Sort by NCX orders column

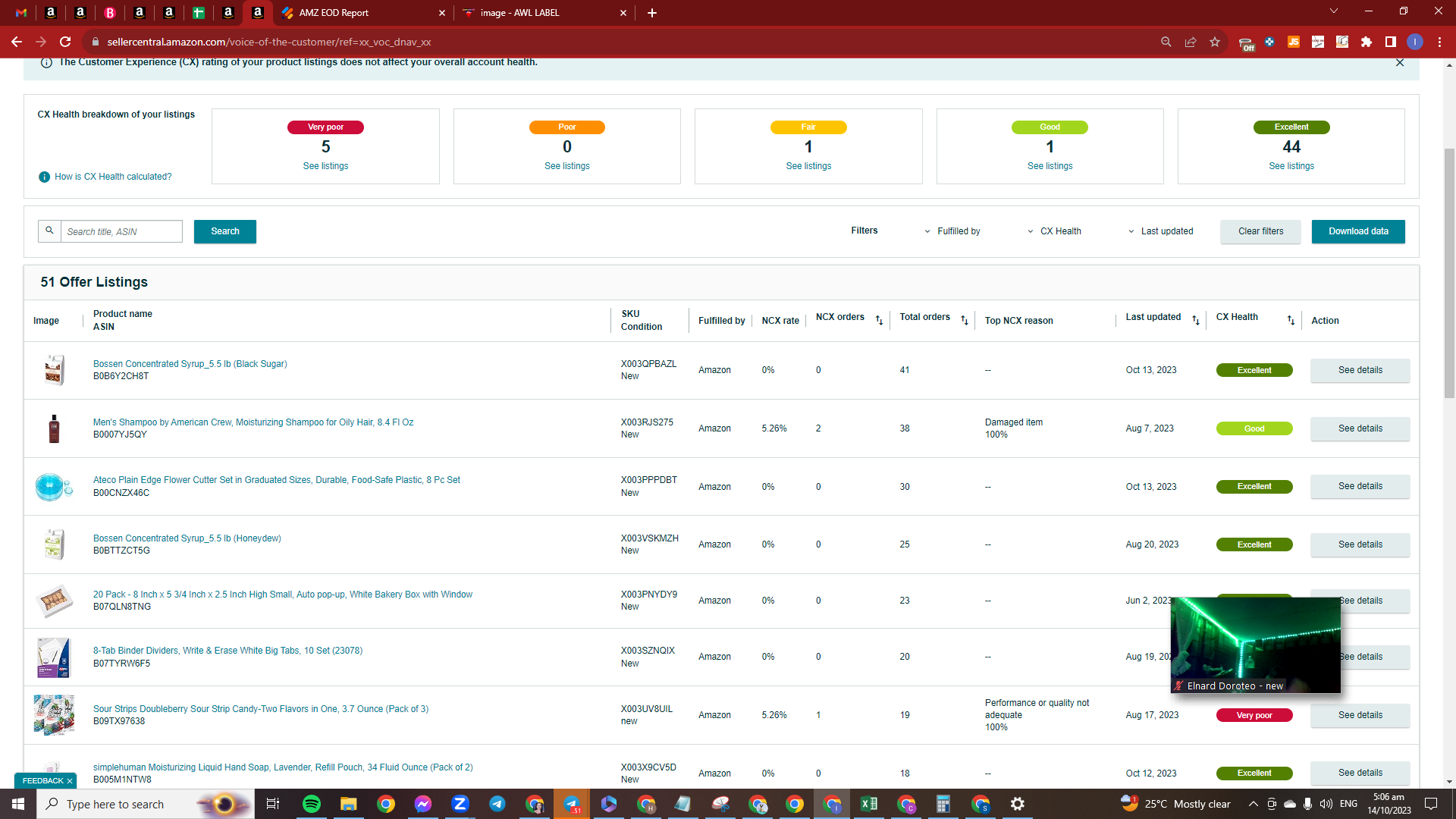click(879, 321)
